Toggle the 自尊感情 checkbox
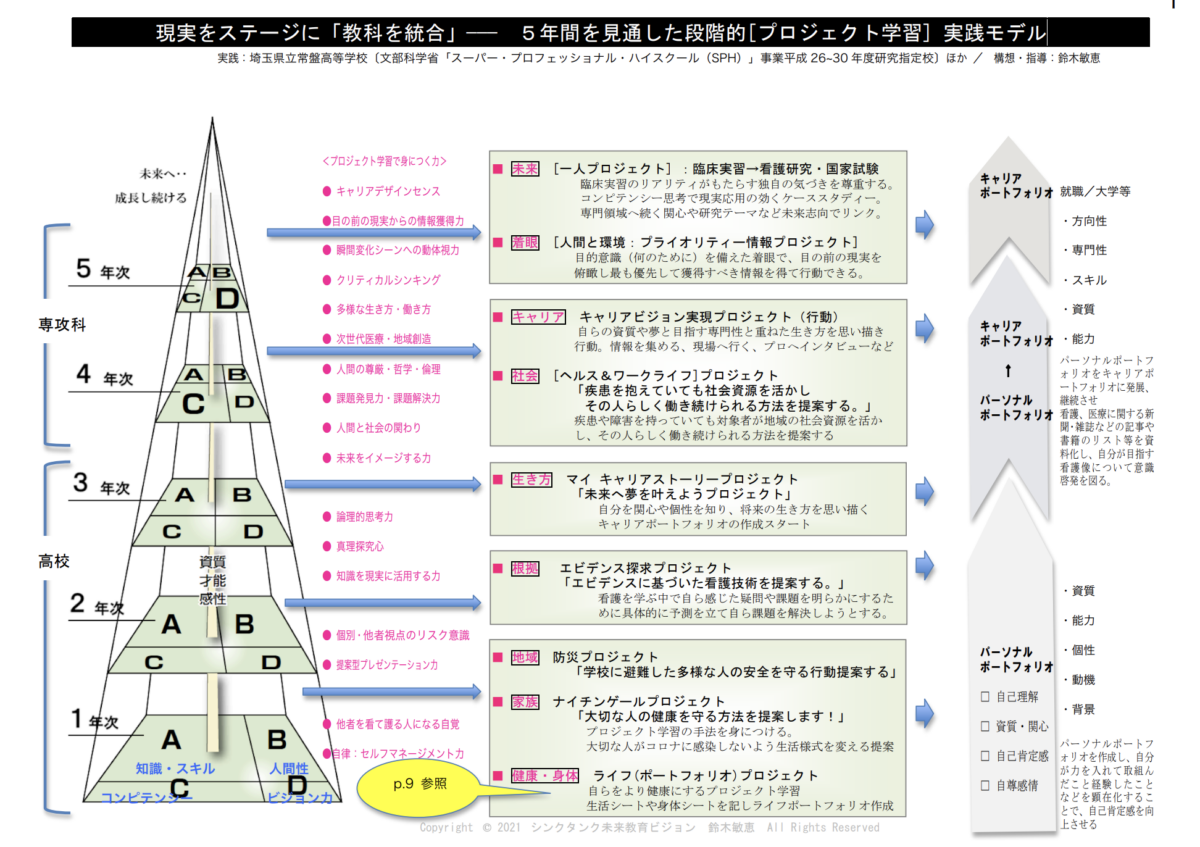 coord(985,786)
